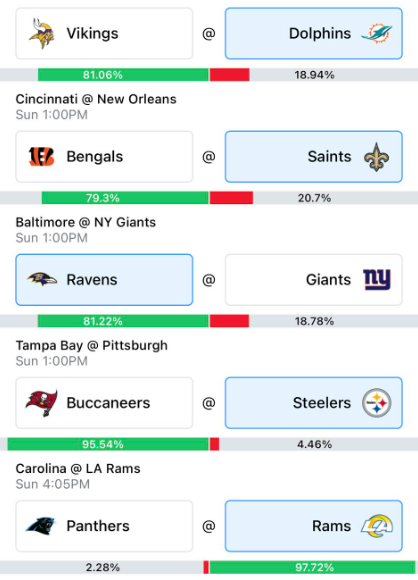
Task: Click the Bengals striped B logo
Action: pyautogui.click(x=41, y=156)
